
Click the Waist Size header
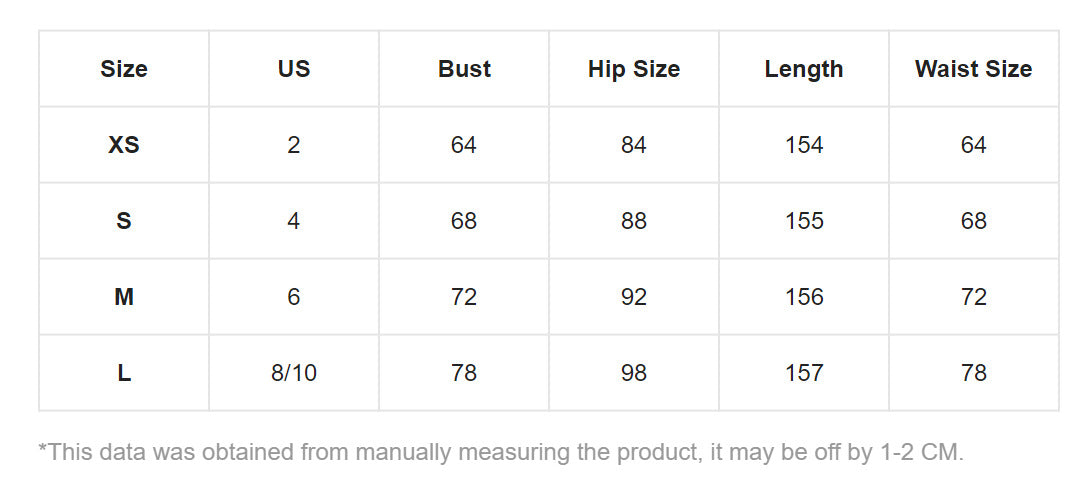(x=973, y=69)
